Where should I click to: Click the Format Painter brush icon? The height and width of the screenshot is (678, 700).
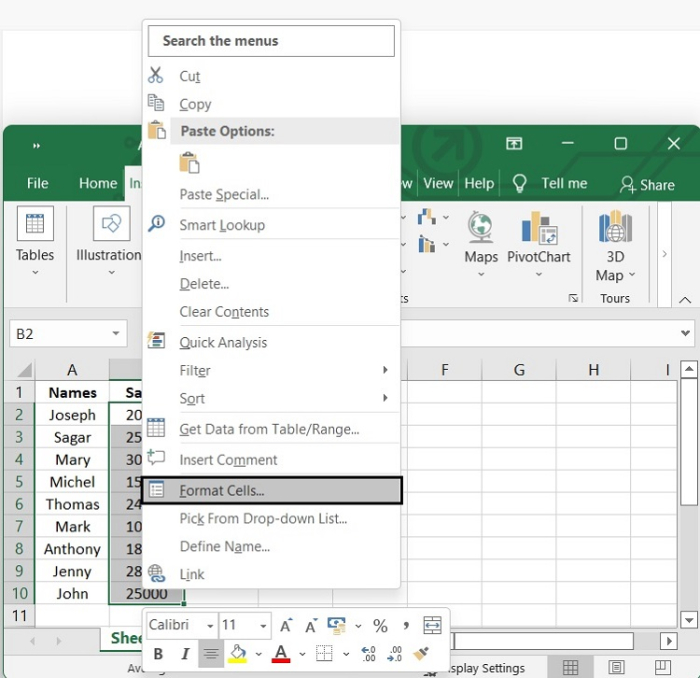422,654
